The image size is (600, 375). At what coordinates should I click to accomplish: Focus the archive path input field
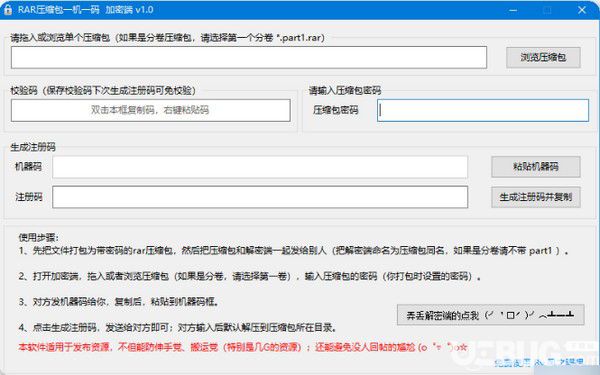[x=249, y=57]
